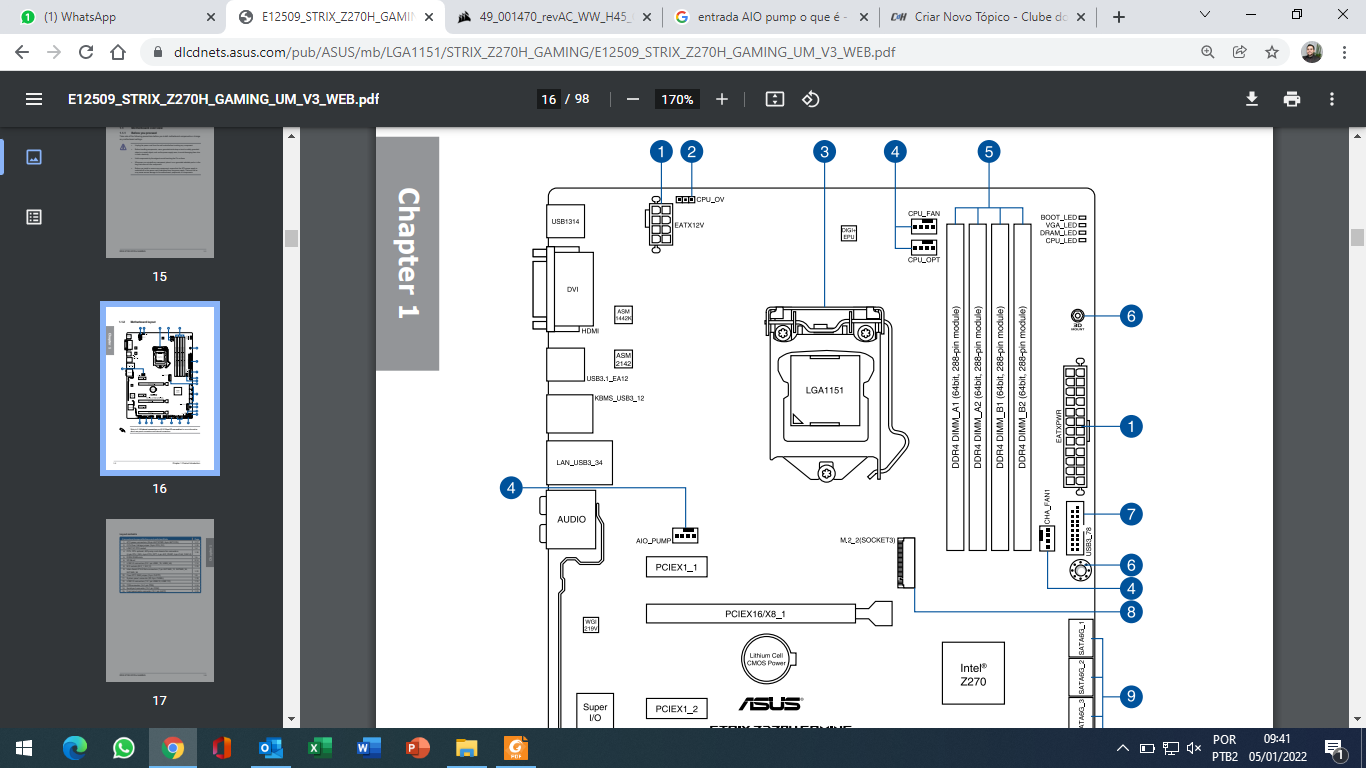Close the E12509_STRIX_Z270H tab
This screenshot has height=768, width=1366.
[428, 17]
